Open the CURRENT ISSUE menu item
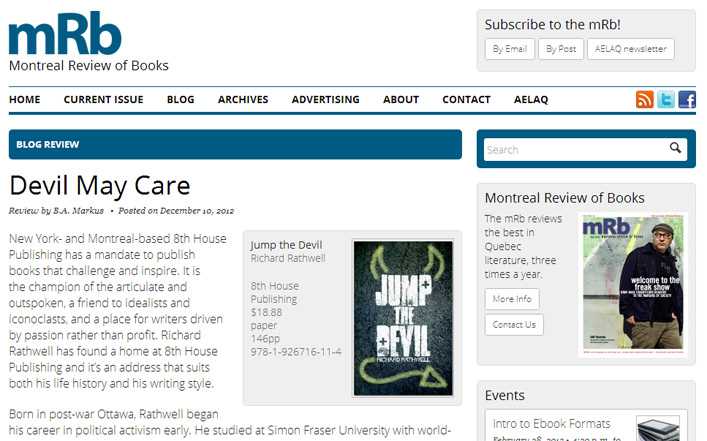The width and height of the screenshot is (707, 441). (x=103, y=100)
